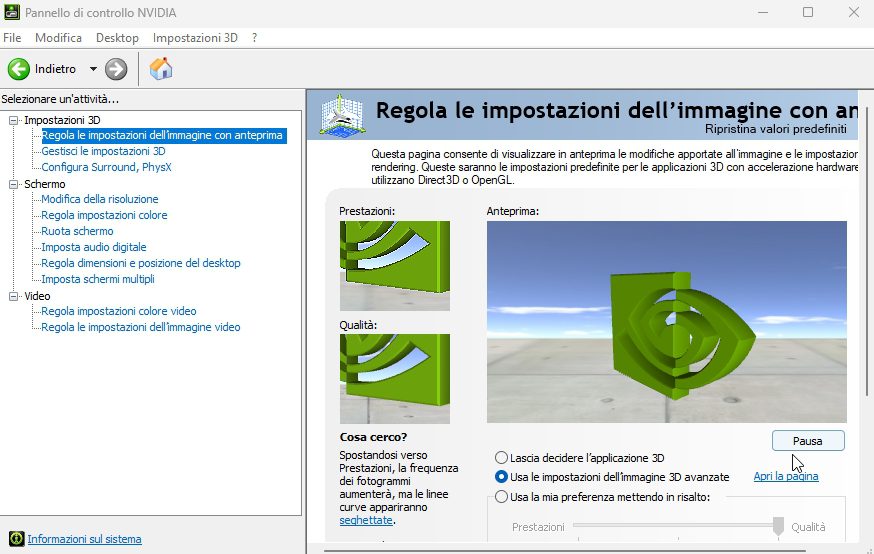The height and width of the screenshot is (554, 874).
Task: Click the 'Impostazioni 3D' tree category label
Action: (62, 120)
